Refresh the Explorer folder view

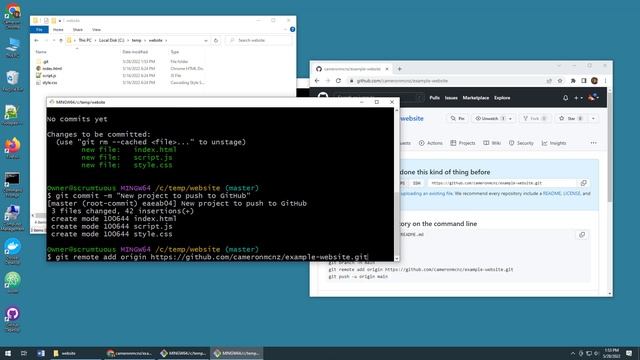pos(216,40)
